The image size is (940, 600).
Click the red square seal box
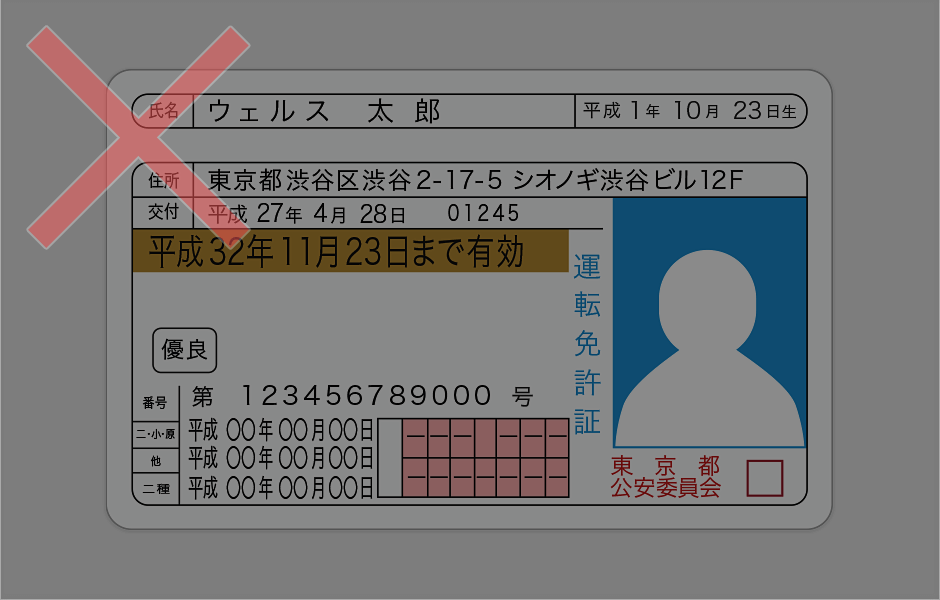765,478
